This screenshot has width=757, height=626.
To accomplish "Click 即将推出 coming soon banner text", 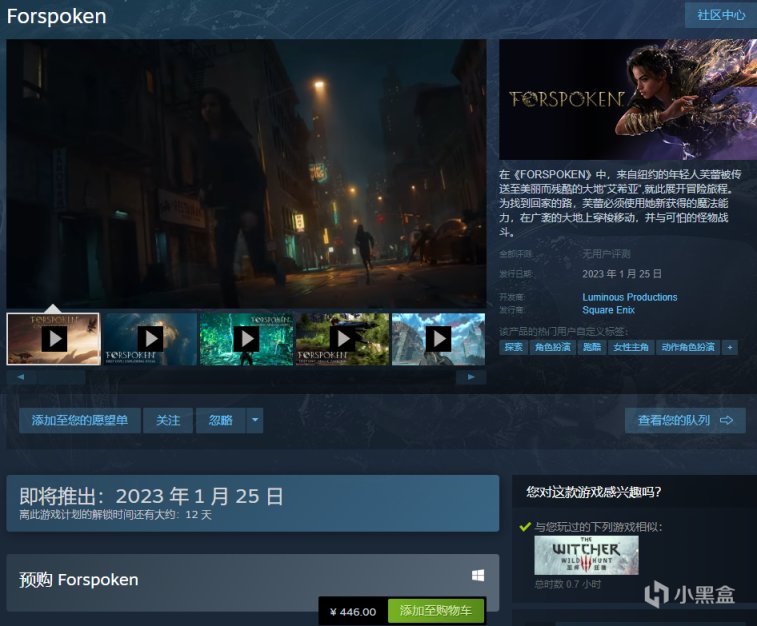I will (151, 496).
